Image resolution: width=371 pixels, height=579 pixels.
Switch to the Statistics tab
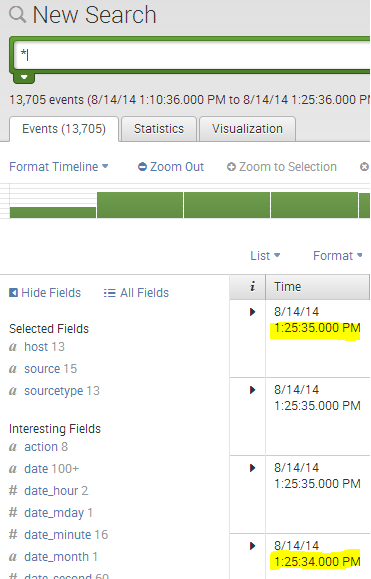(x=159, y=129)
